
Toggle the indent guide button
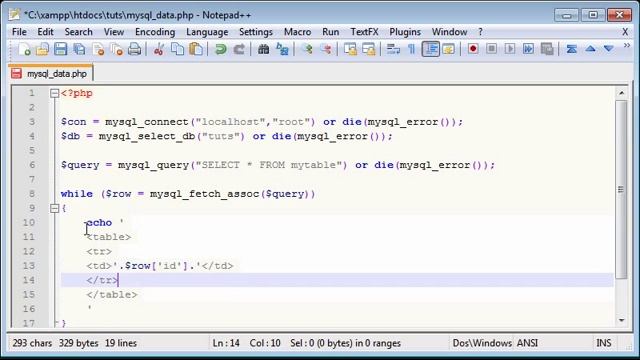click(x=430, y=49)
